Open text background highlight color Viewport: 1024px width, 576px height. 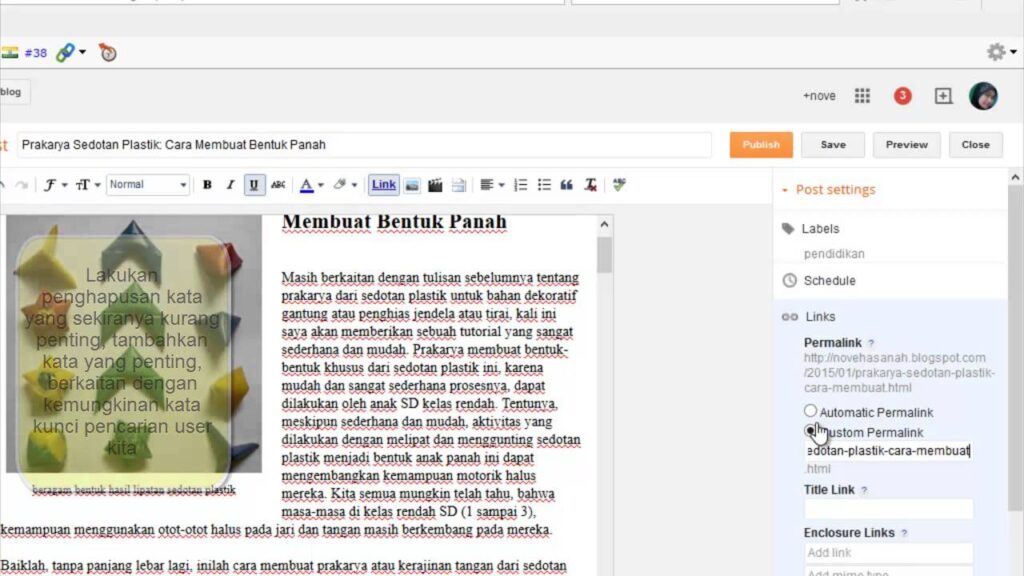(344, 185)
